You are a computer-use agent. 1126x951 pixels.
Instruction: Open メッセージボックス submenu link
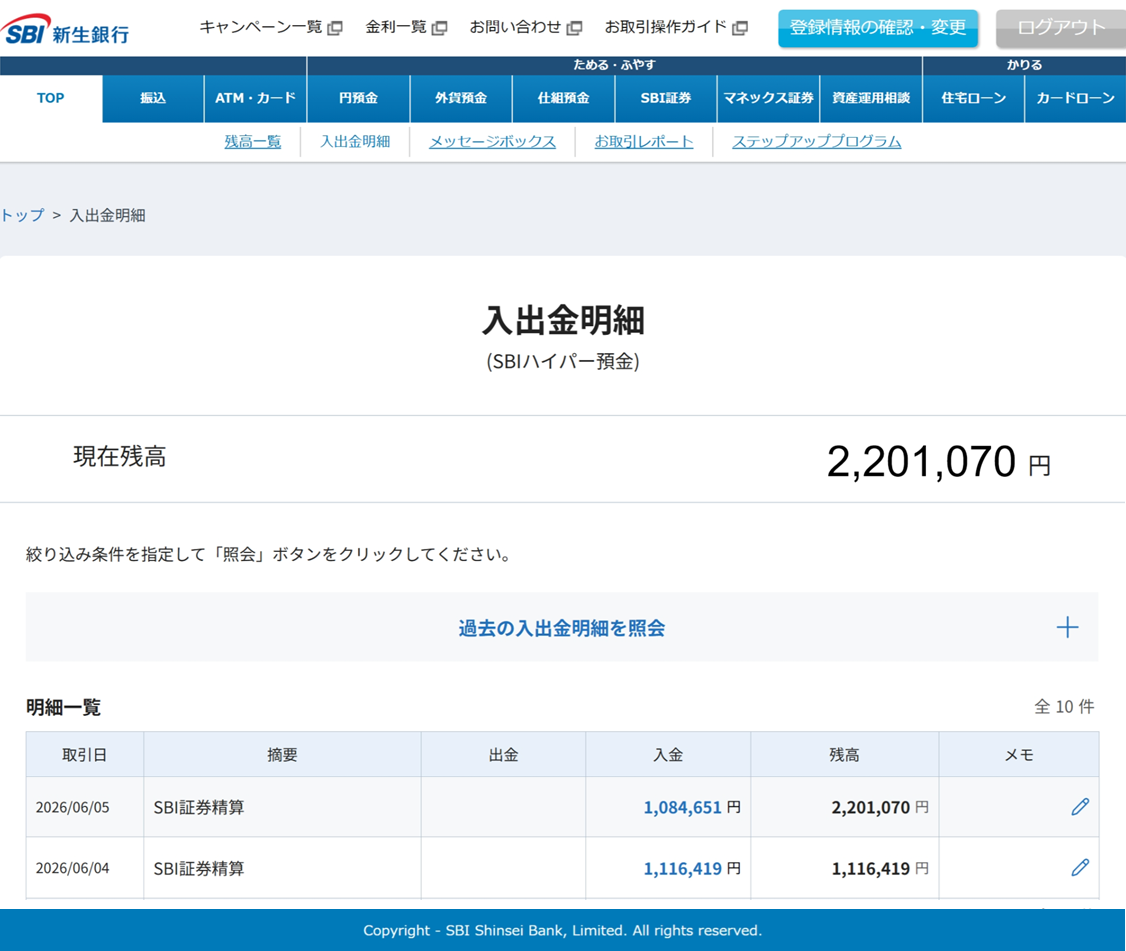point(493,142)
